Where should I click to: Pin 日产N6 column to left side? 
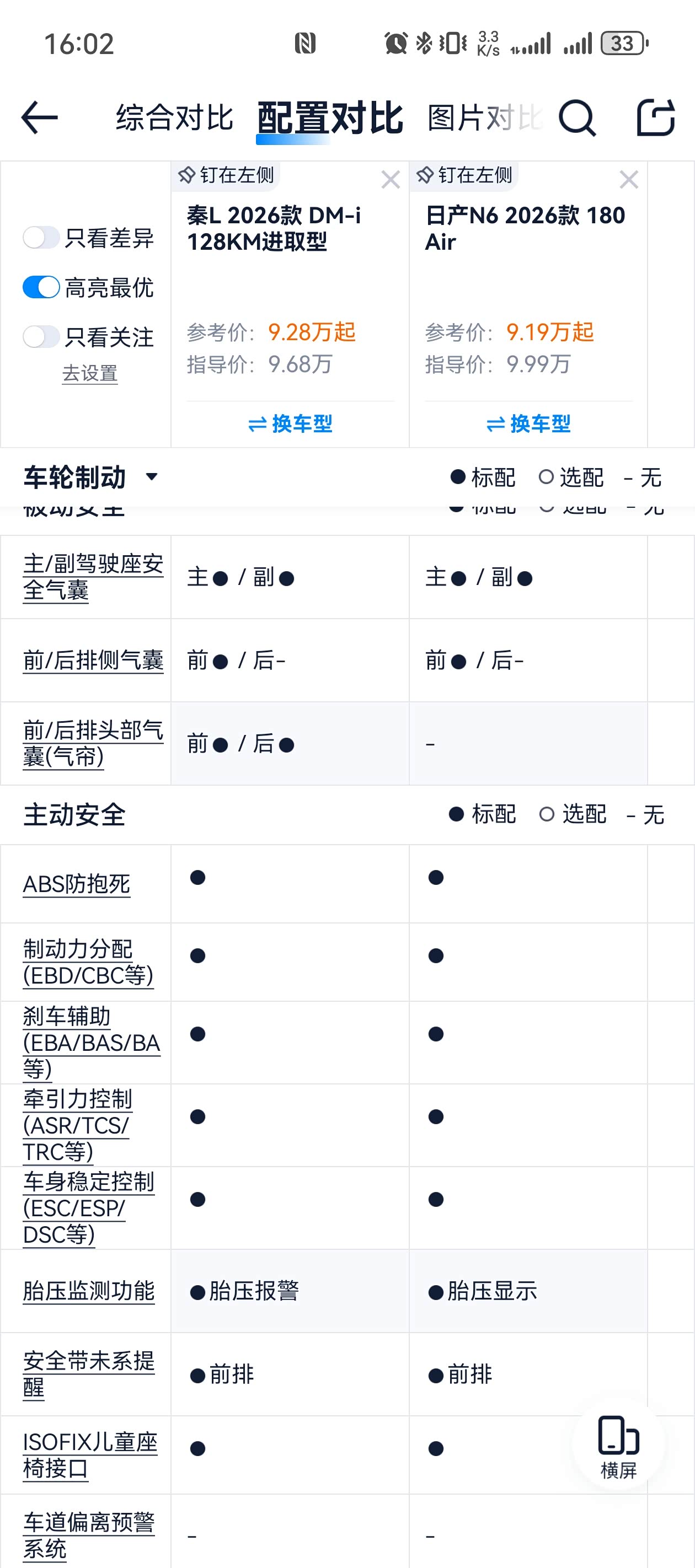point(465,175)
